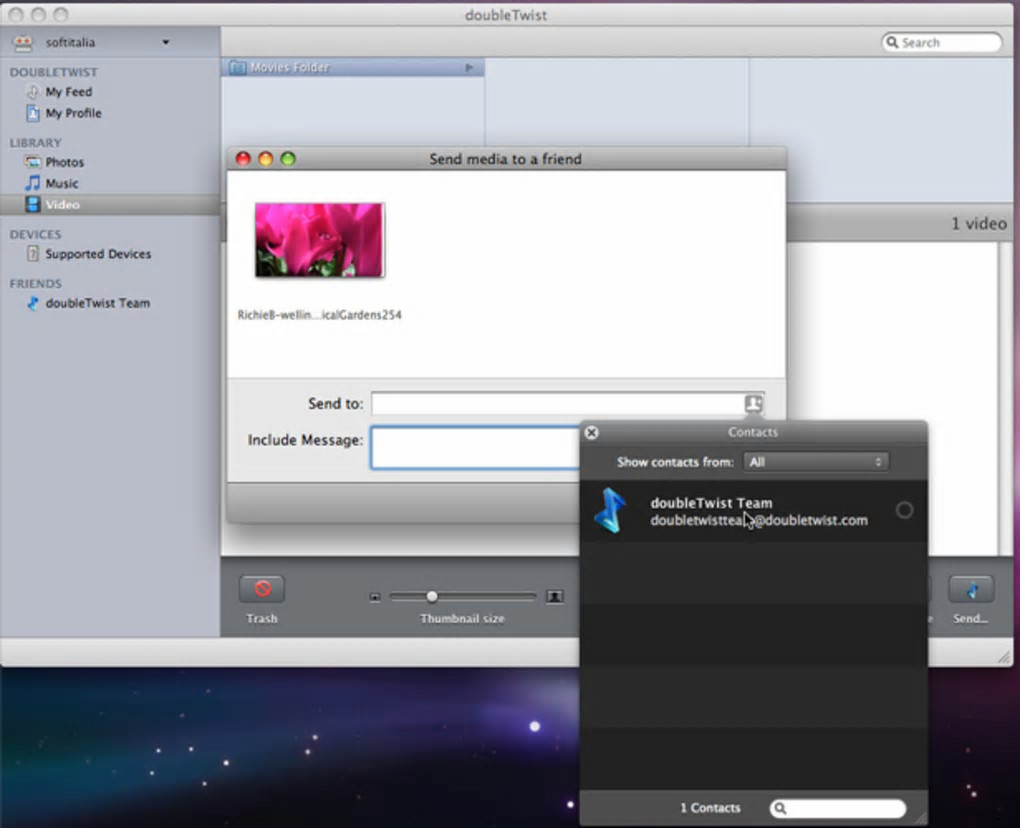Click the Send... button in toolbar
This screenshot has width=1020, height=828.
point(971,589)
